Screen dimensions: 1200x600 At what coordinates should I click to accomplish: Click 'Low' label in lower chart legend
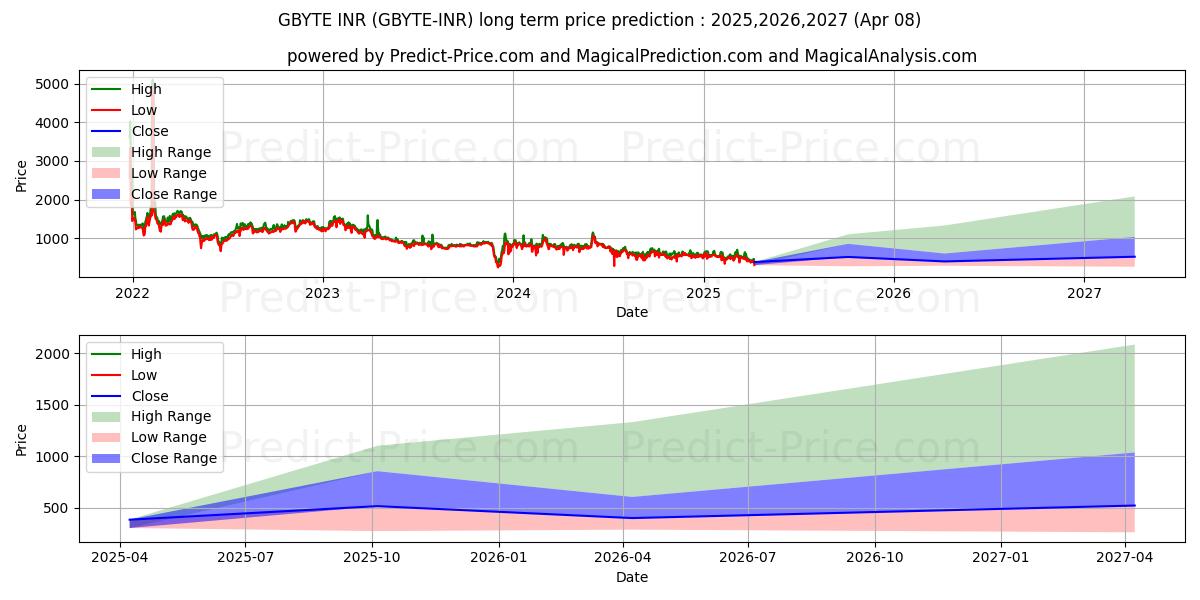coord(144,375)
